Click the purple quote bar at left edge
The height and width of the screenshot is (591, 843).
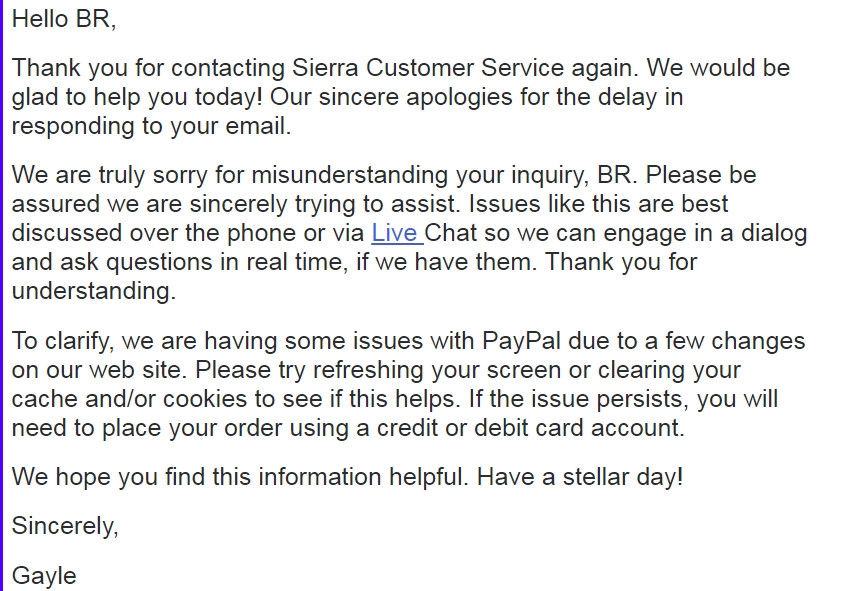coord(2,295)
